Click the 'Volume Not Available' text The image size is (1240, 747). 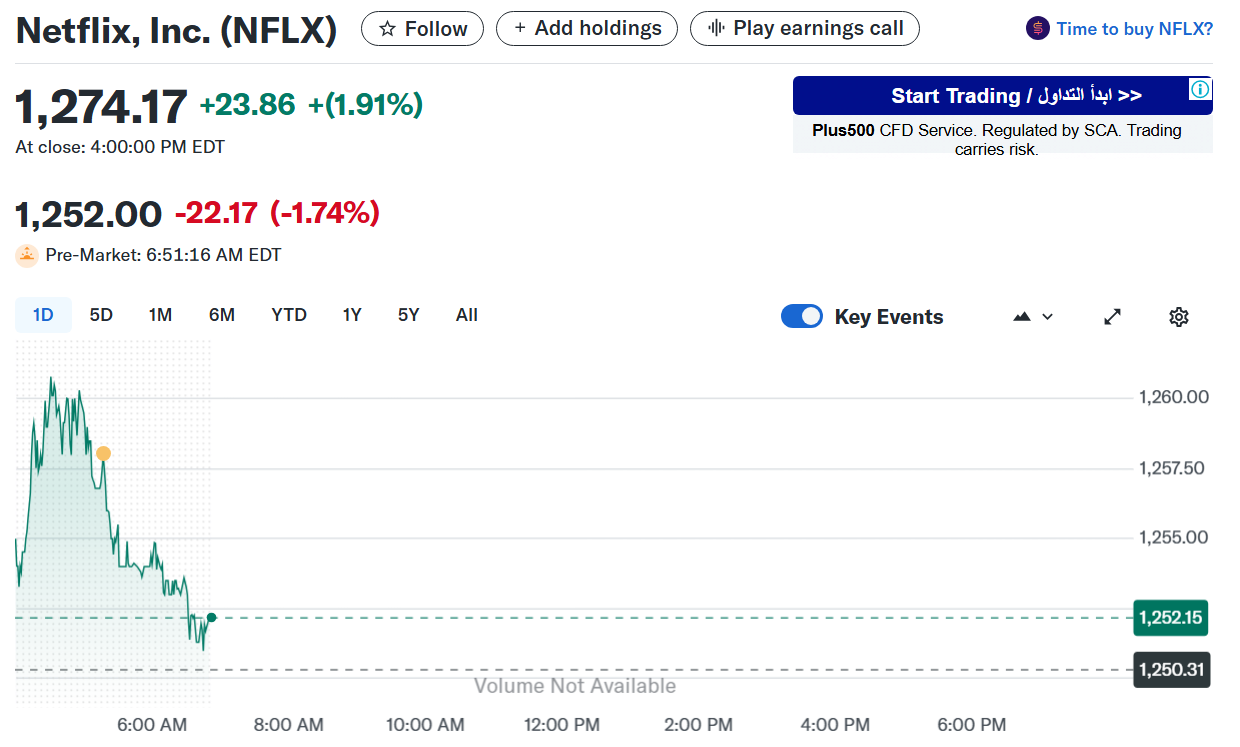click(575, 686)
